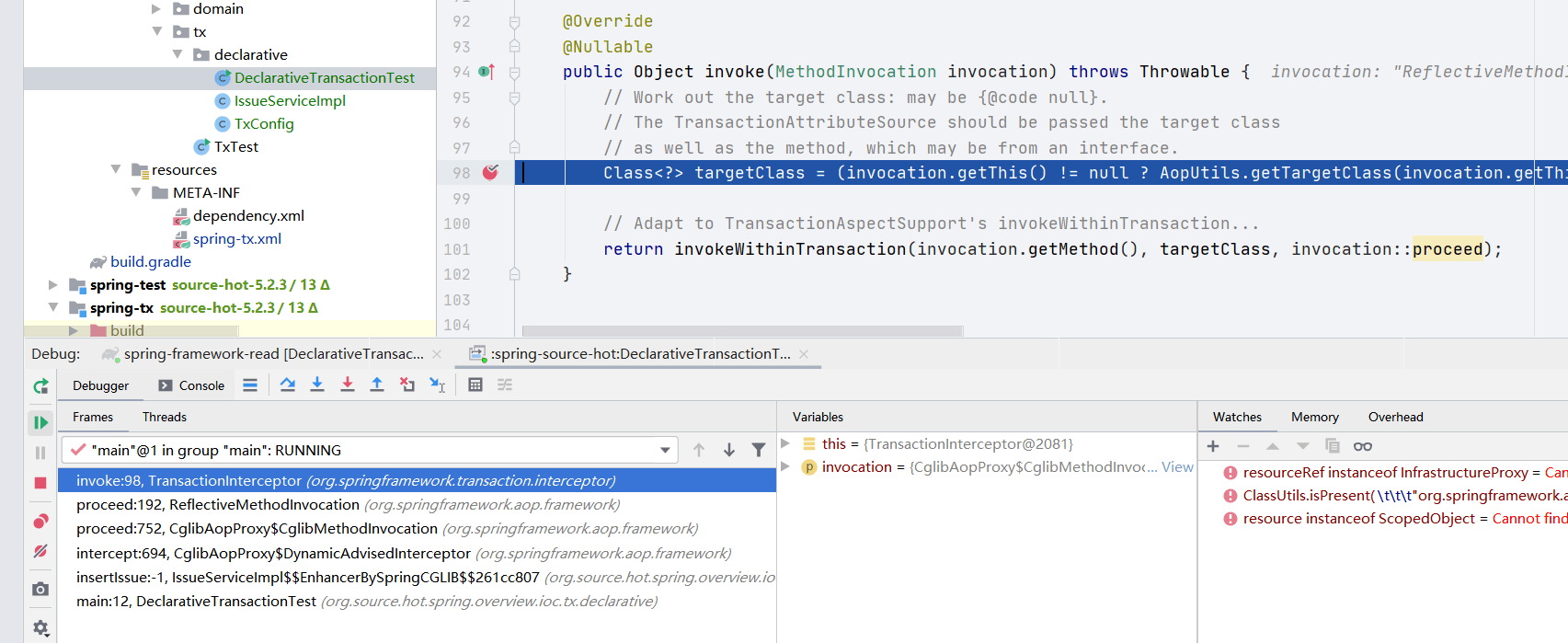Toggle the breakpoint on line 98
1568x643 pixels.
click(491, 172)
